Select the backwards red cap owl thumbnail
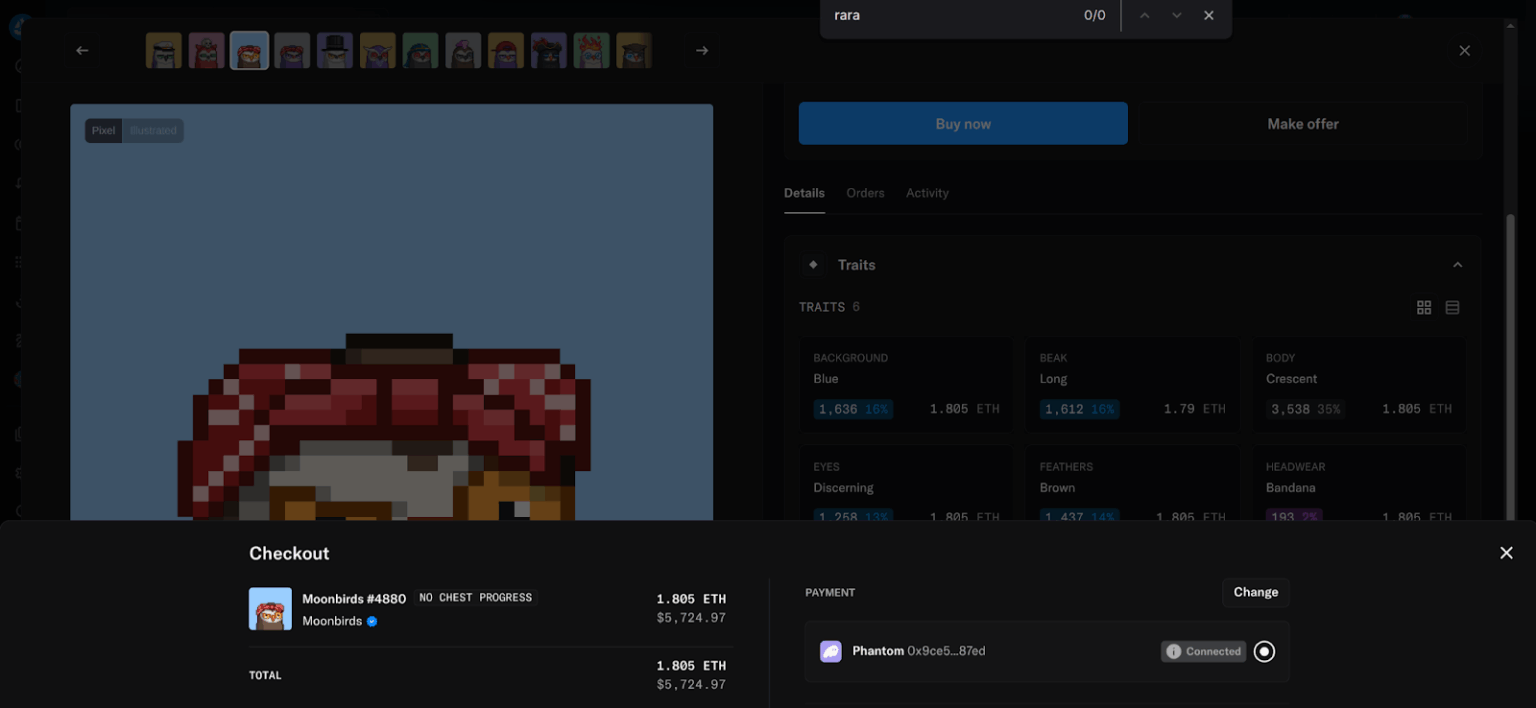Viewport: 1536px width, 708px height. tap(506, 50)
